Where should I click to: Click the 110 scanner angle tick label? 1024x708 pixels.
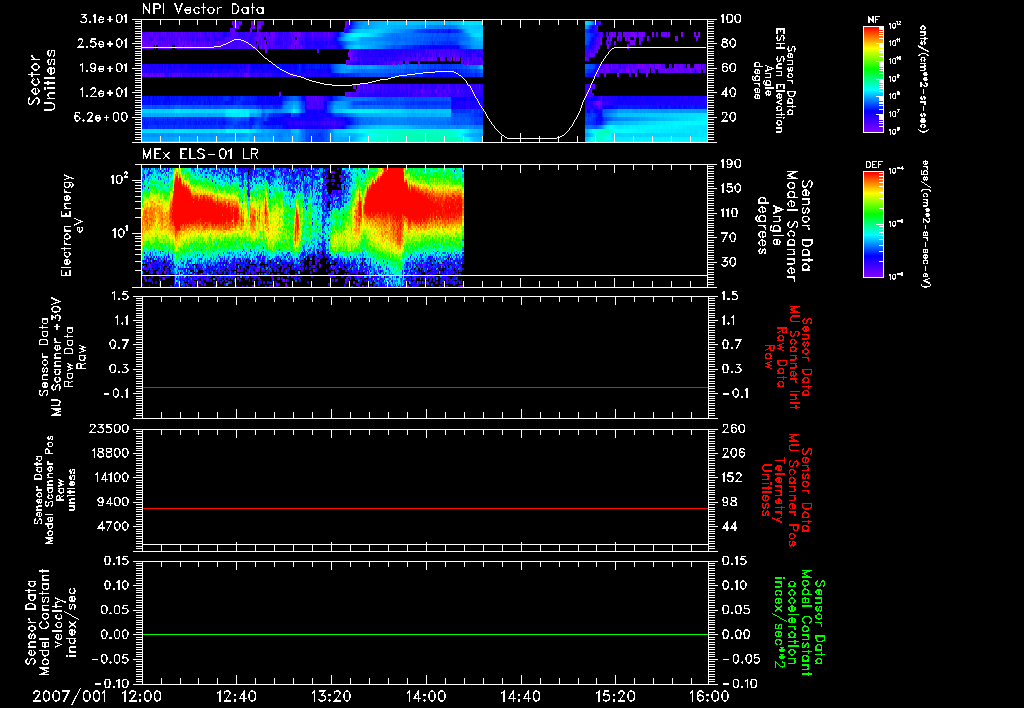point(731,213)
